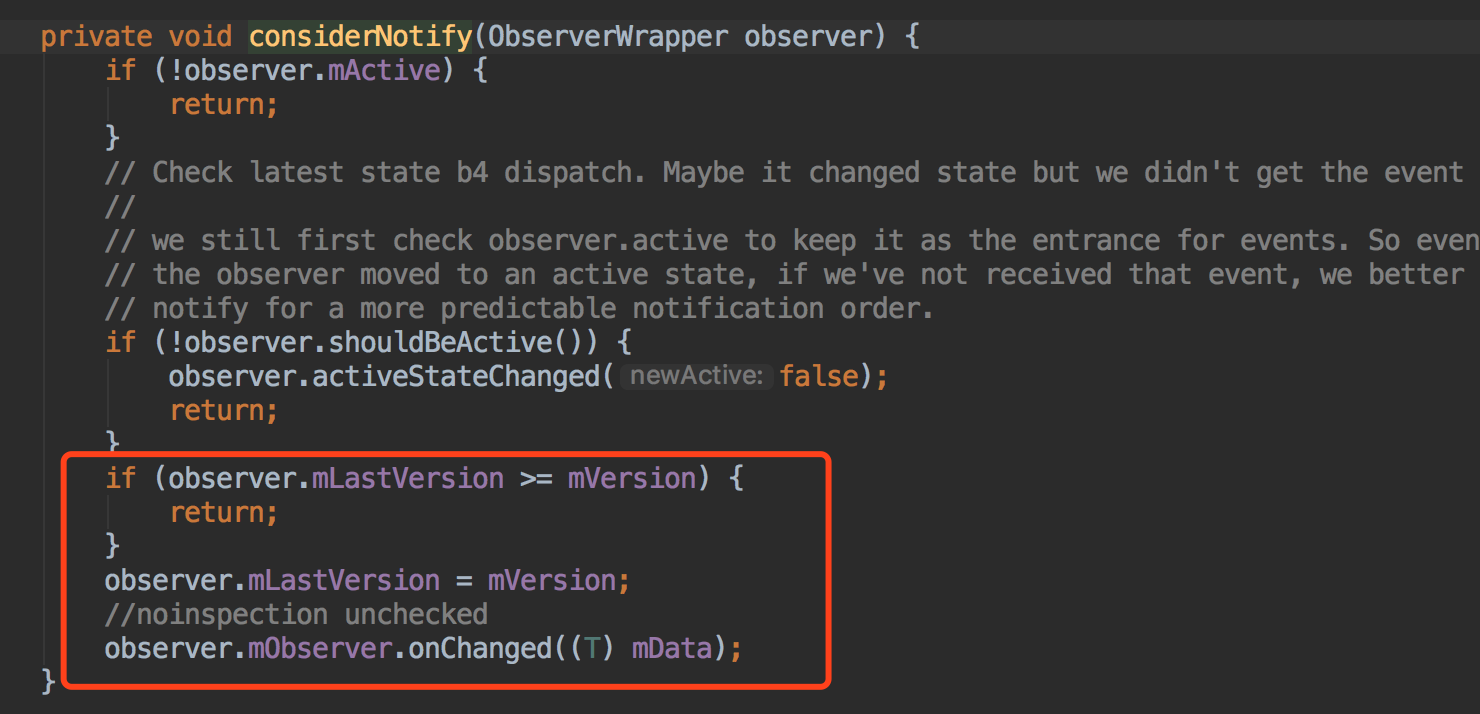
Task: Click mActive field in the first if statement
Action: pyautogui.click(x=384, y=71)
